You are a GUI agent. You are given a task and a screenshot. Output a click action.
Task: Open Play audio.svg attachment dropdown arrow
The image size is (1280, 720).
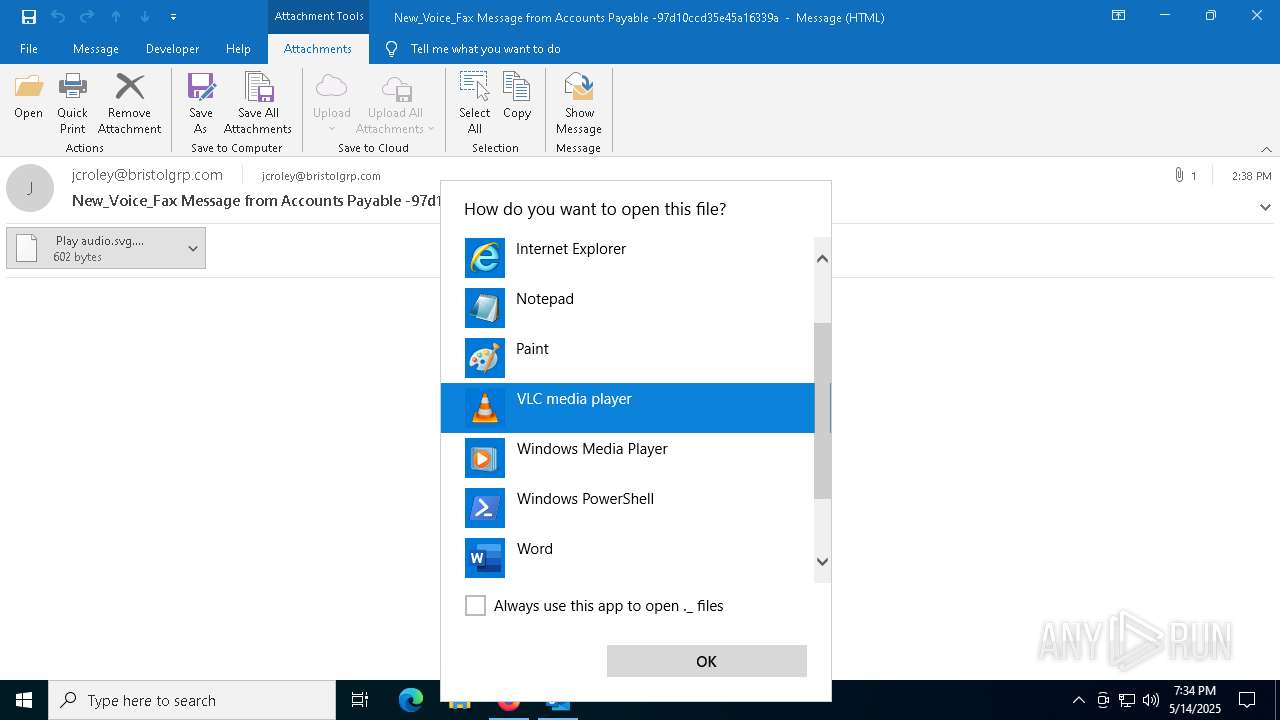(193, 248)
